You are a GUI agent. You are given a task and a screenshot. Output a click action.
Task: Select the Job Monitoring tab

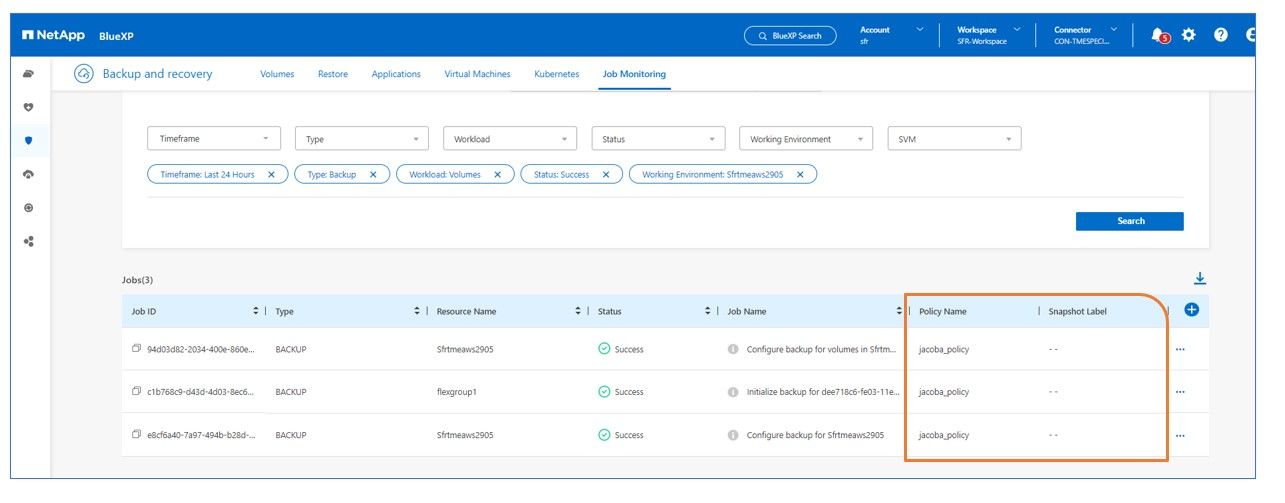coord(634,74)
